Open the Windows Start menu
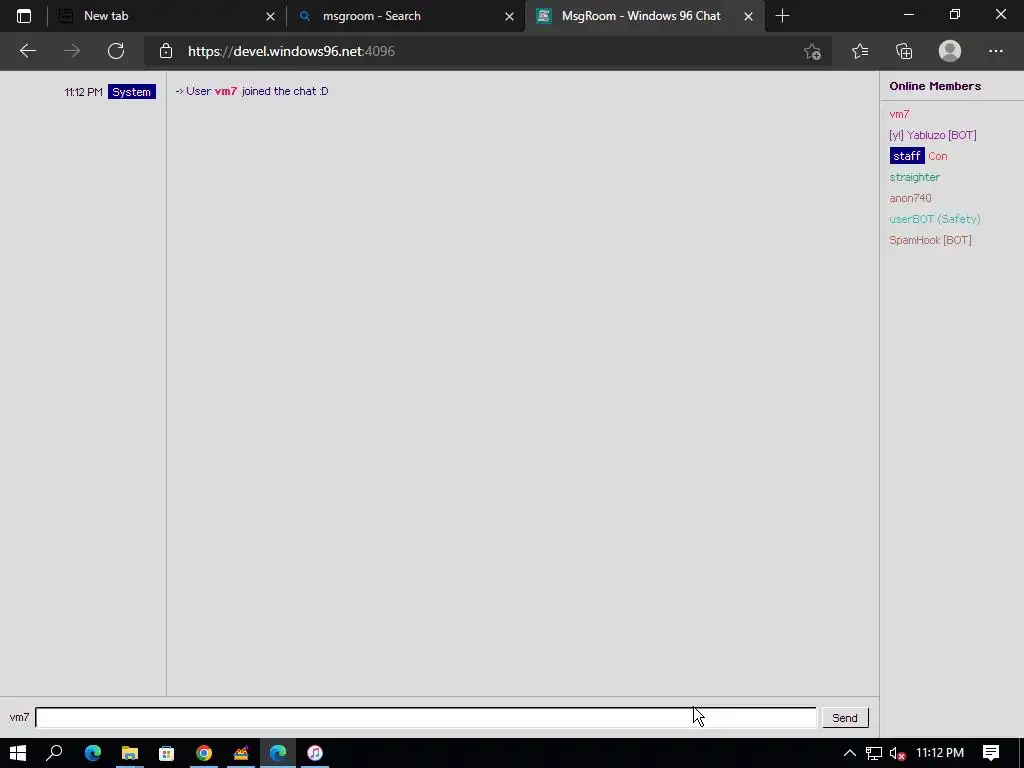The image size is (1024, 768). [x=18, y=753]
